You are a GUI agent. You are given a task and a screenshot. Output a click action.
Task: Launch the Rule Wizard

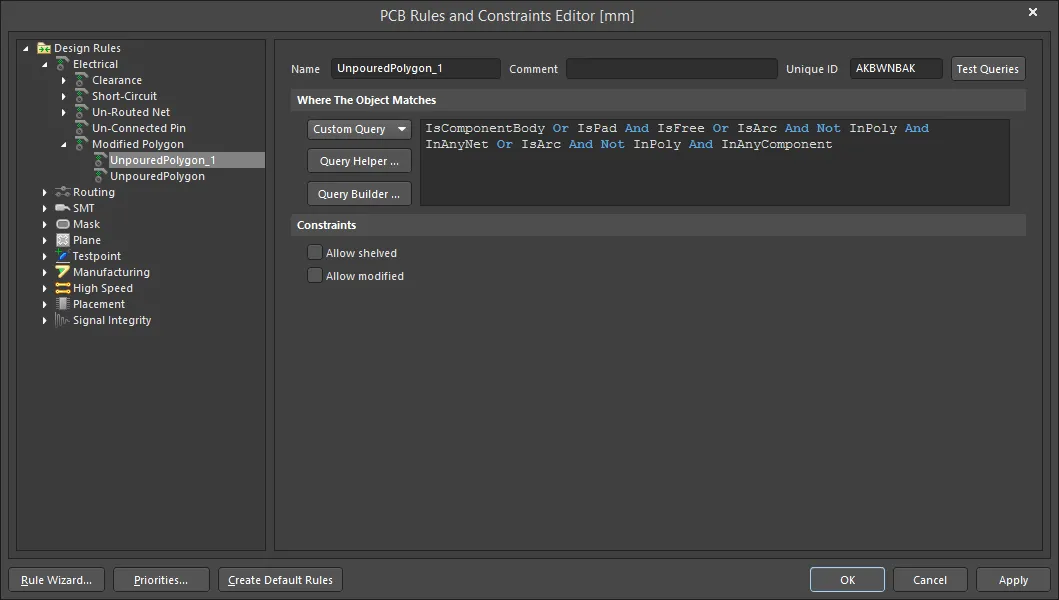(57, 580)
